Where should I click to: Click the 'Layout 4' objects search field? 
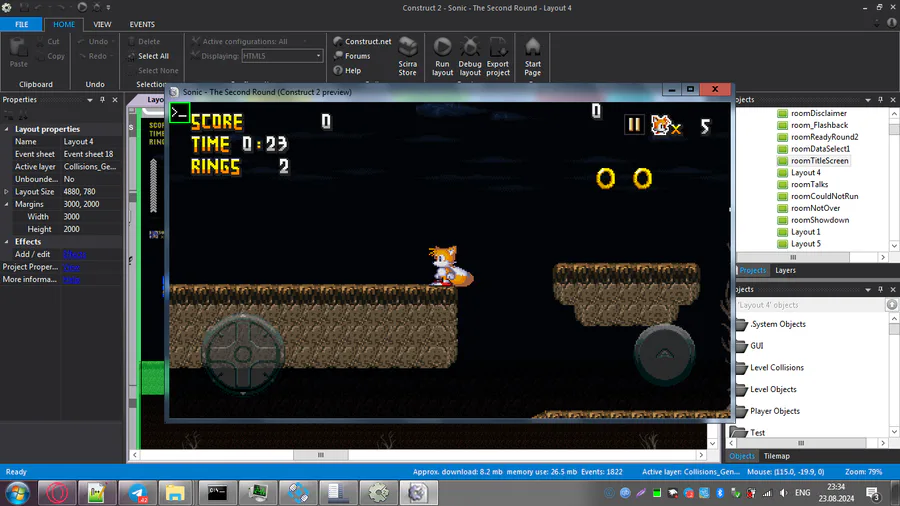tap(810, 305)
